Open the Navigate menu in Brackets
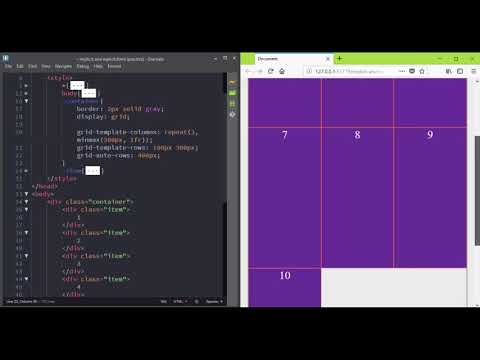 coord(63,66)
